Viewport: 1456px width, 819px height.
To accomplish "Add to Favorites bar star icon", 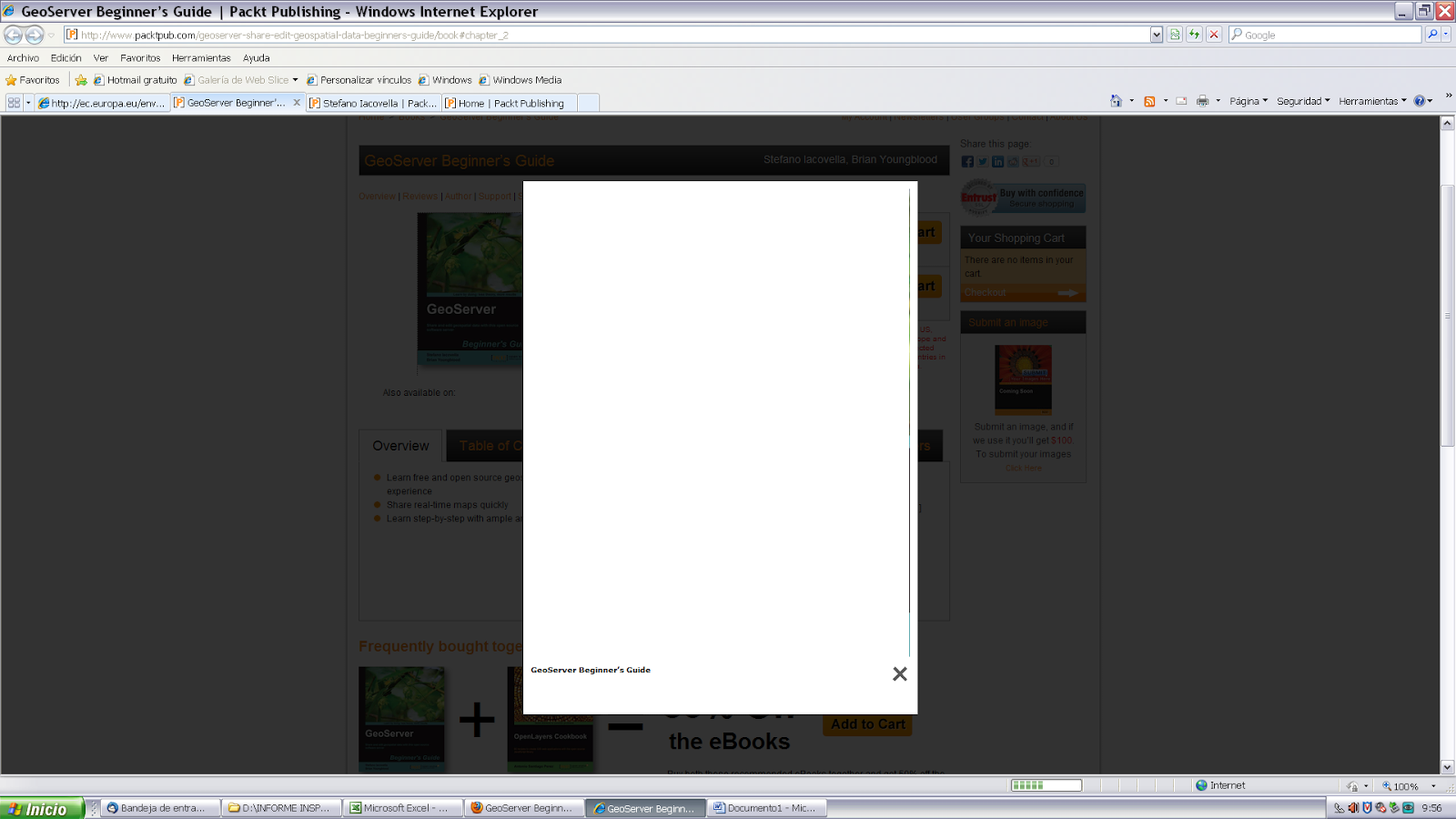I will tap(81, 80).
